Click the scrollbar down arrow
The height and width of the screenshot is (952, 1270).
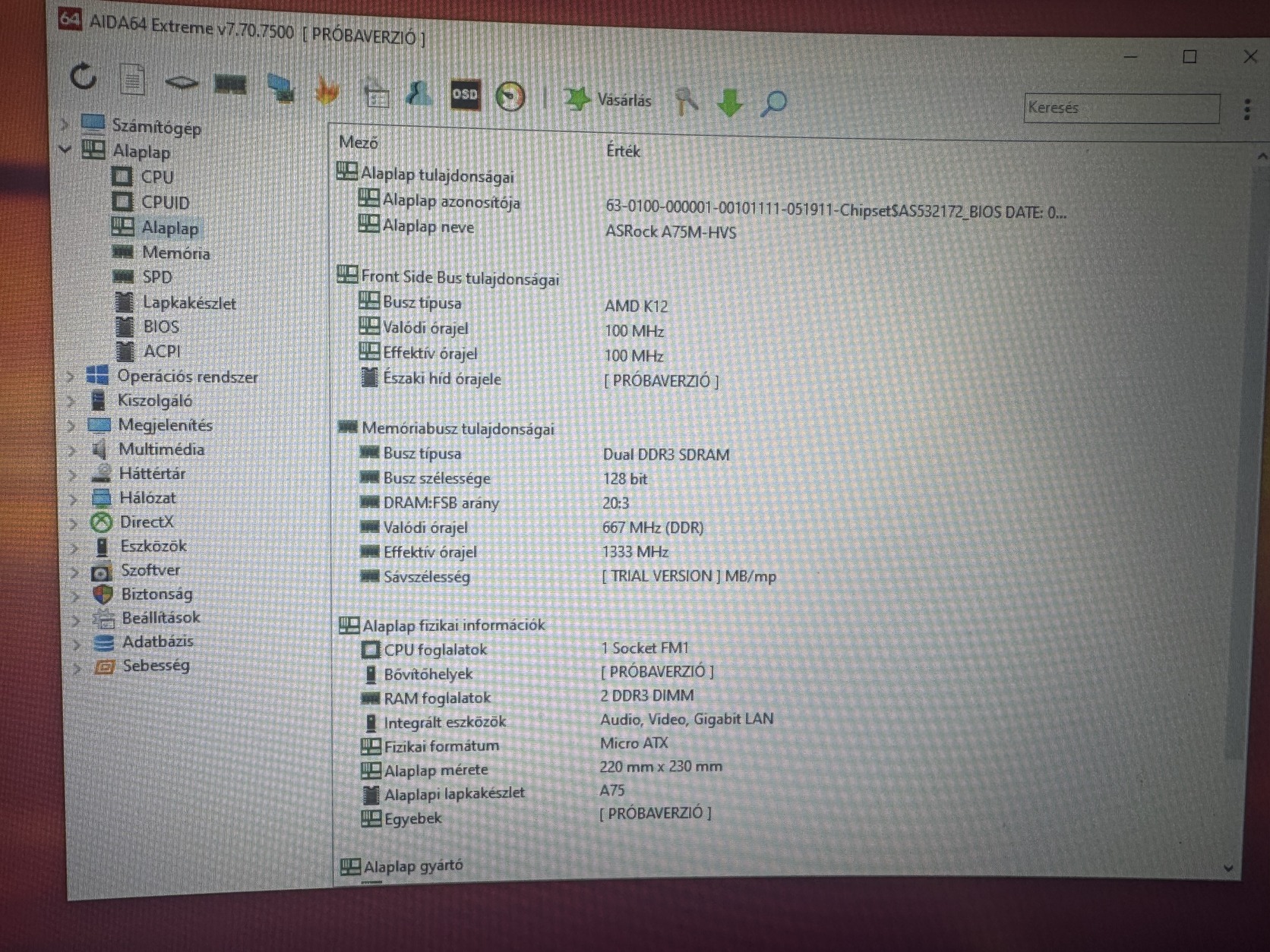pos(1228,868)
